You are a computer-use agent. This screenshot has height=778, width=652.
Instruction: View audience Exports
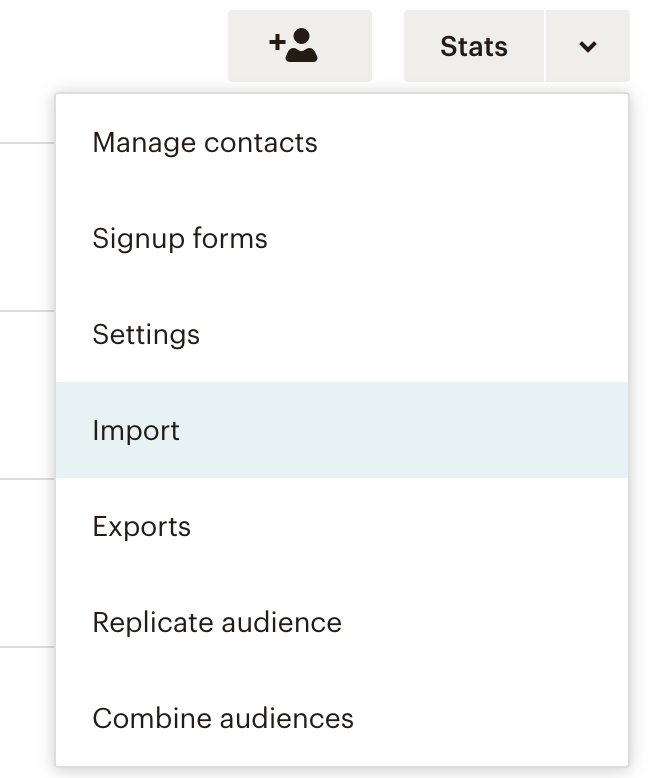pyautogui.click(x=141, y=527)
